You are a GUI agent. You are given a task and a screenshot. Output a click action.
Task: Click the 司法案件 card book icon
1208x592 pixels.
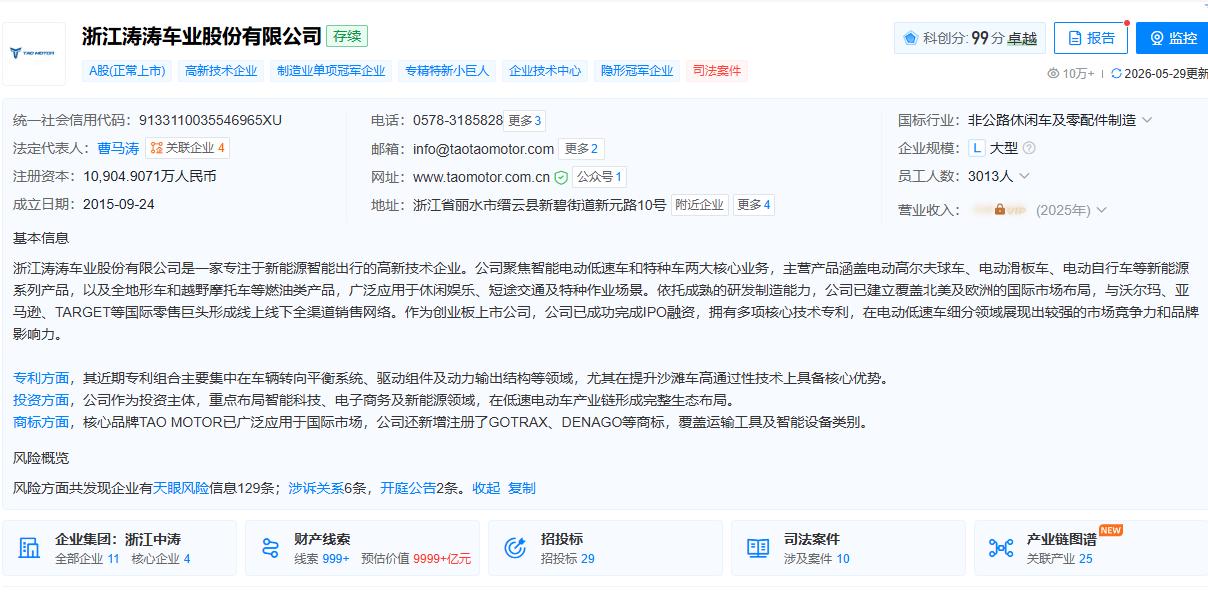(x=758, y=548)
